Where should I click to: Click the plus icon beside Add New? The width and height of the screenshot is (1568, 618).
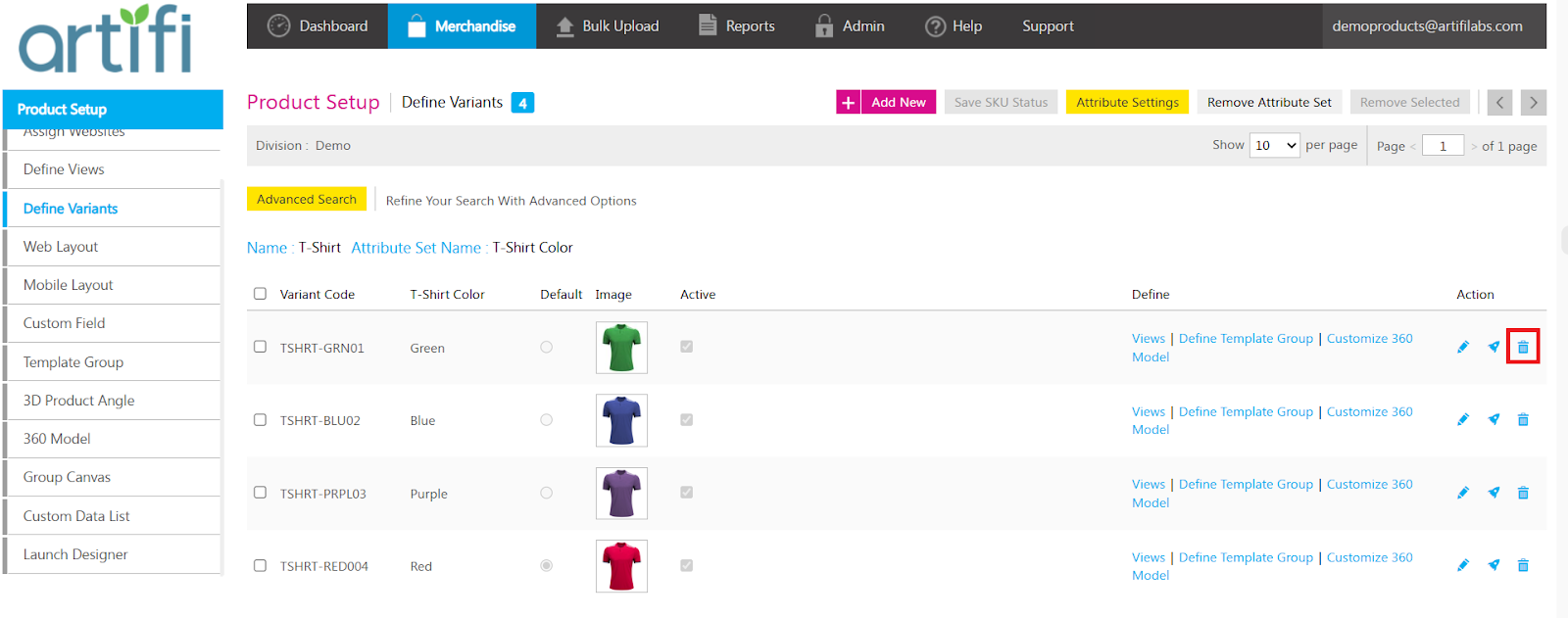click(x=848, y=102)
